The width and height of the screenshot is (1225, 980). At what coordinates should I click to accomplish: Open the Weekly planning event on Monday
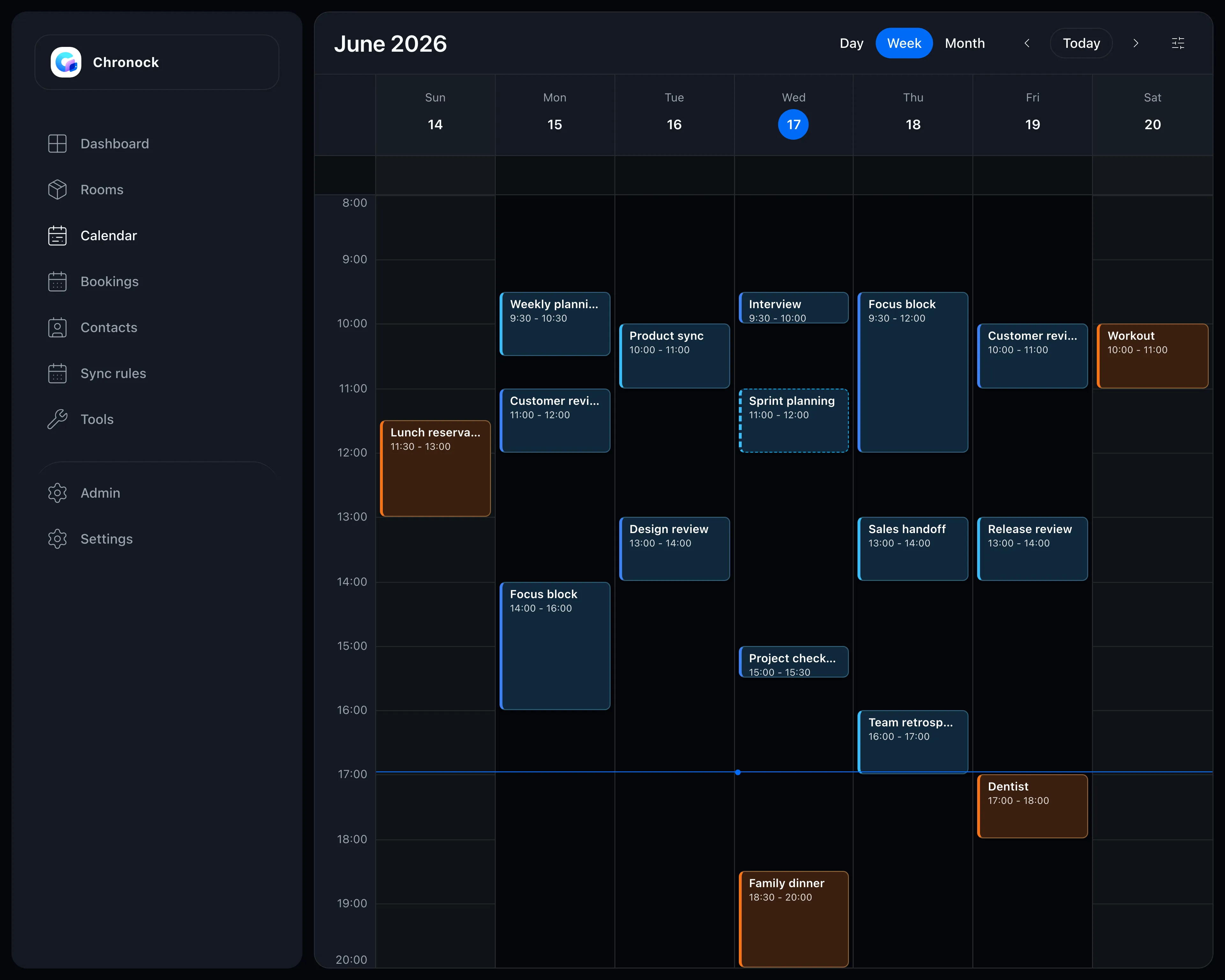coord(554,324)
